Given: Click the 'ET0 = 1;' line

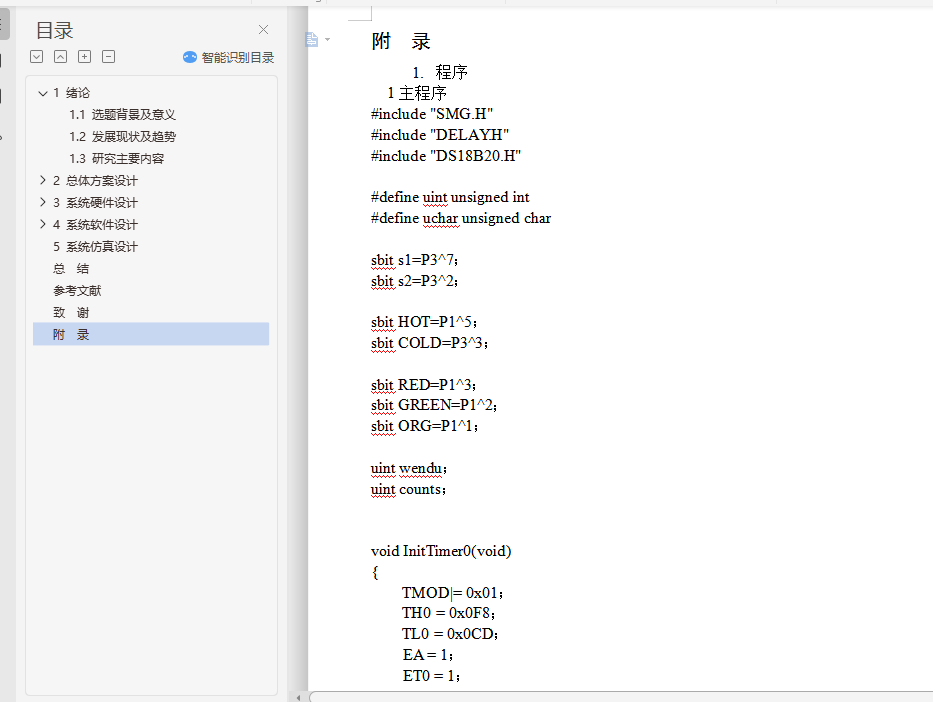Looking at the screenshot, I should [x=431, y=676].
